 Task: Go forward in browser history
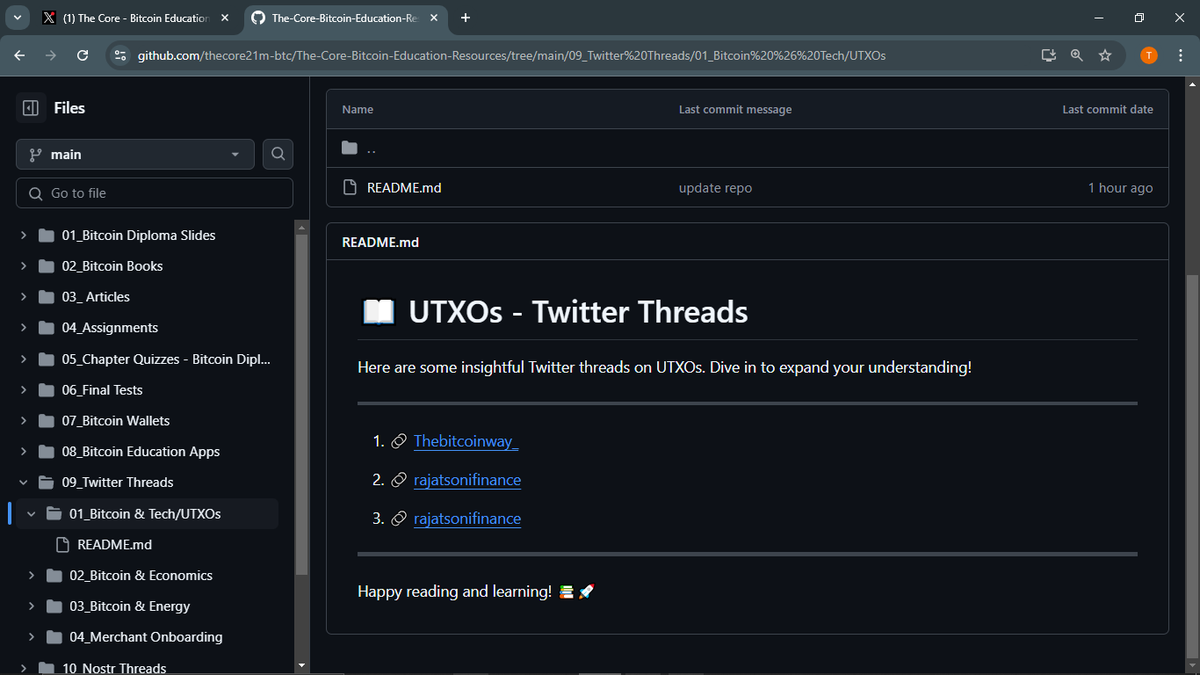coord(51,55)
